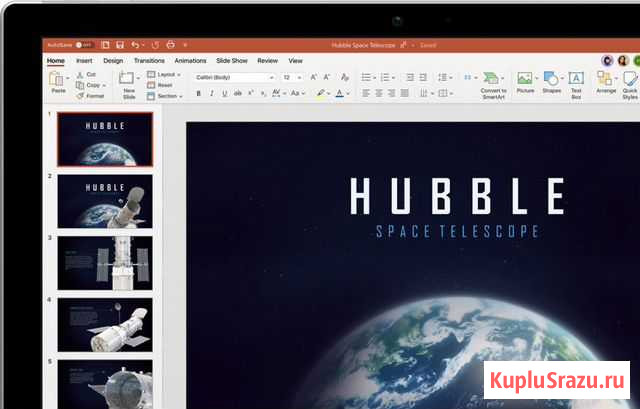The height and width of the screenshot is (409, 640).
Task: Open the quick access toolbar customize arrow
Action: coord(185,45)
